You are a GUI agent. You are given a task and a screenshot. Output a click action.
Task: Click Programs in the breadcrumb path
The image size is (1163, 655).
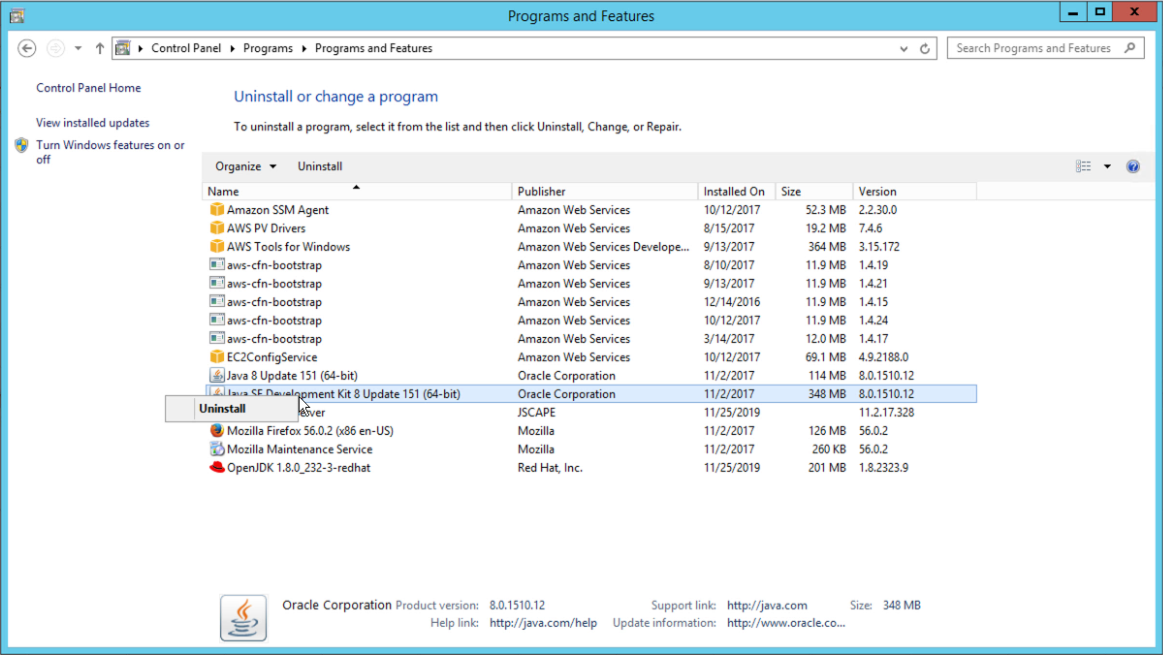pos(268,47)
